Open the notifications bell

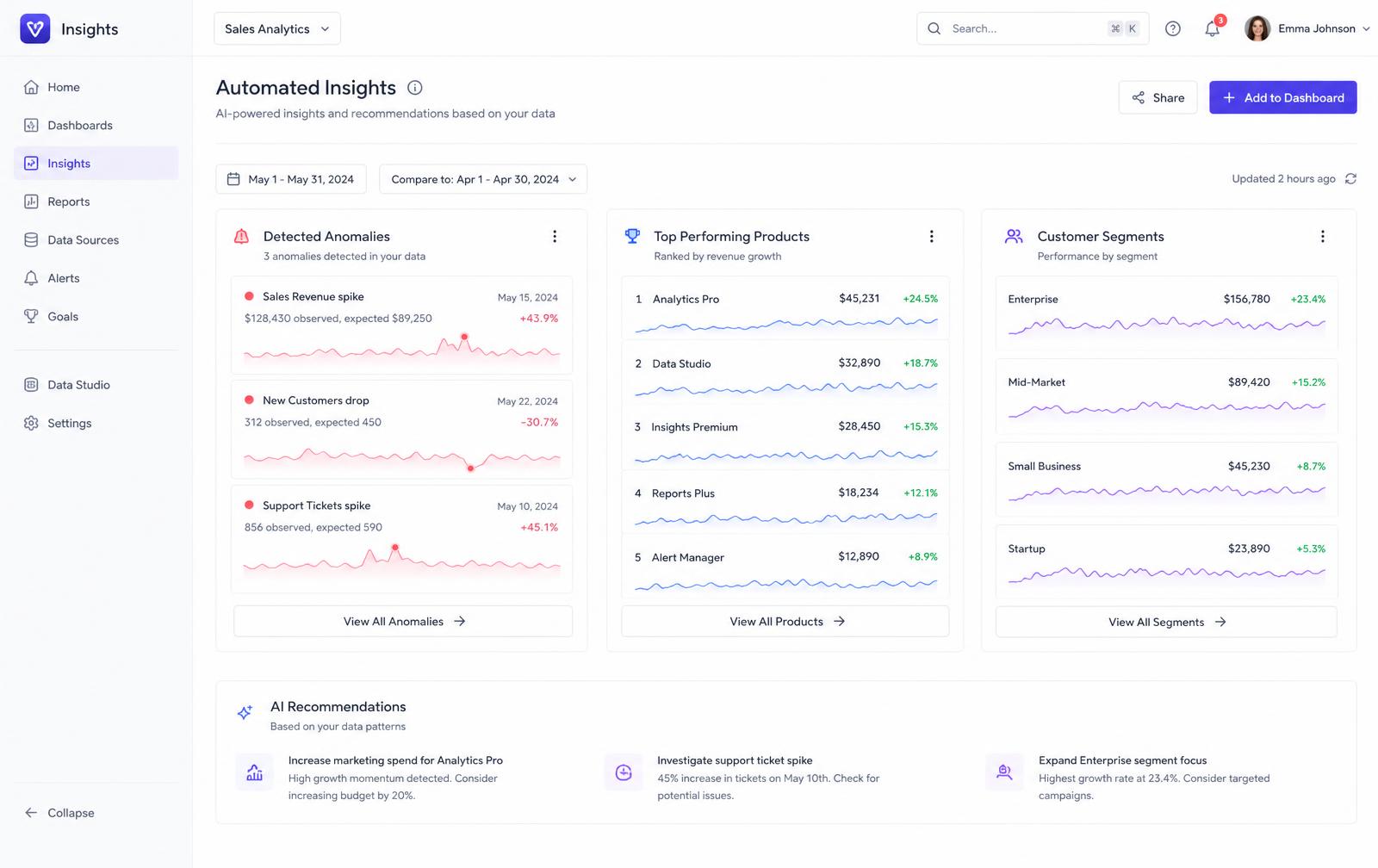(1212, 28)
